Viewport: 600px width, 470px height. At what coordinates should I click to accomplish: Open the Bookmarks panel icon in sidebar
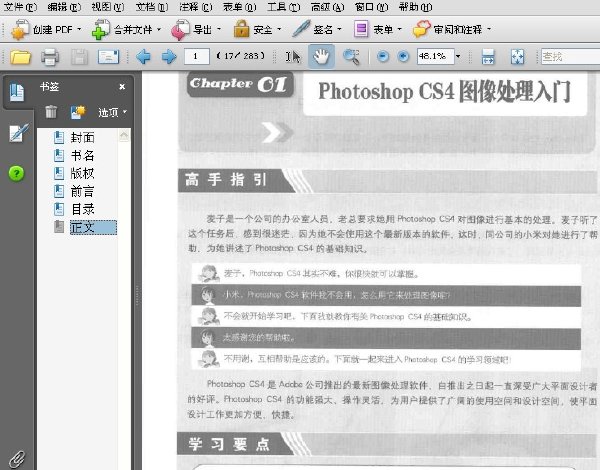click(17, 92)
